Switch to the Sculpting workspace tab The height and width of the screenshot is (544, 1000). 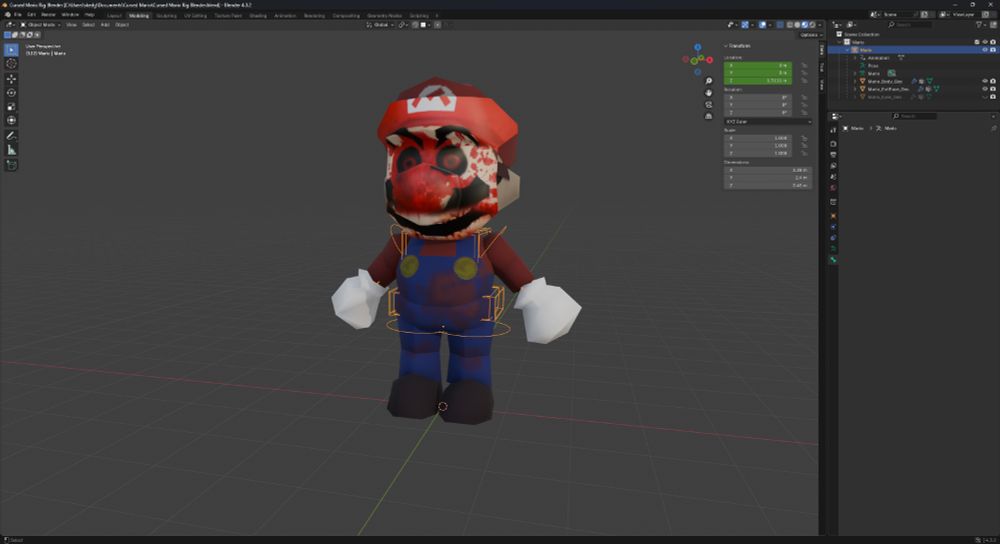[x=166, y=15]
